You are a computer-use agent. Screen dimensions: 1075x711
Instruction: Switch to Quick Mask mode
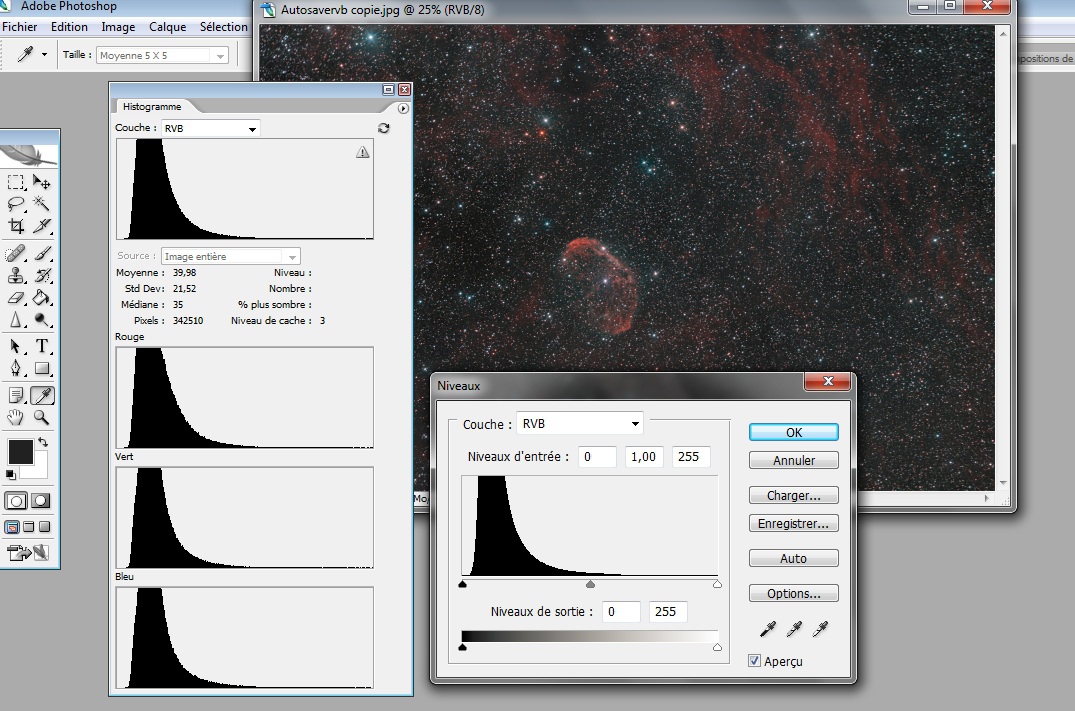[41, 500]
